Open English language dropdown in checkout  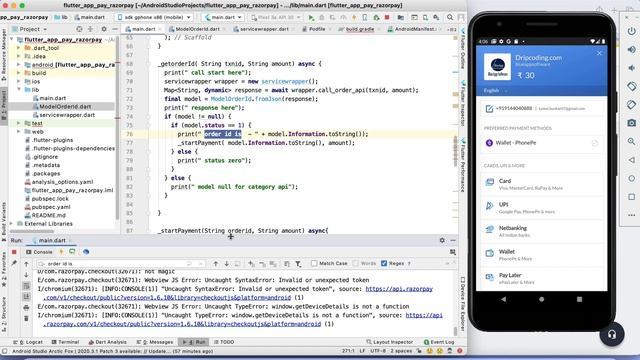(x=496, y=90)
